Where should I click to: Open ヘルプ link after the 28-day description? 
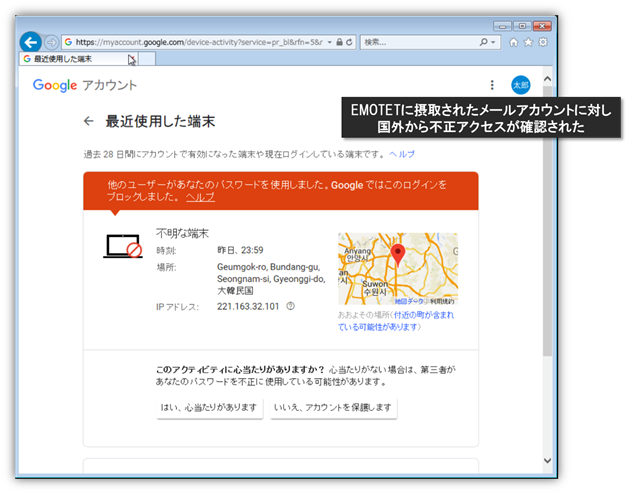coord(401,154)
